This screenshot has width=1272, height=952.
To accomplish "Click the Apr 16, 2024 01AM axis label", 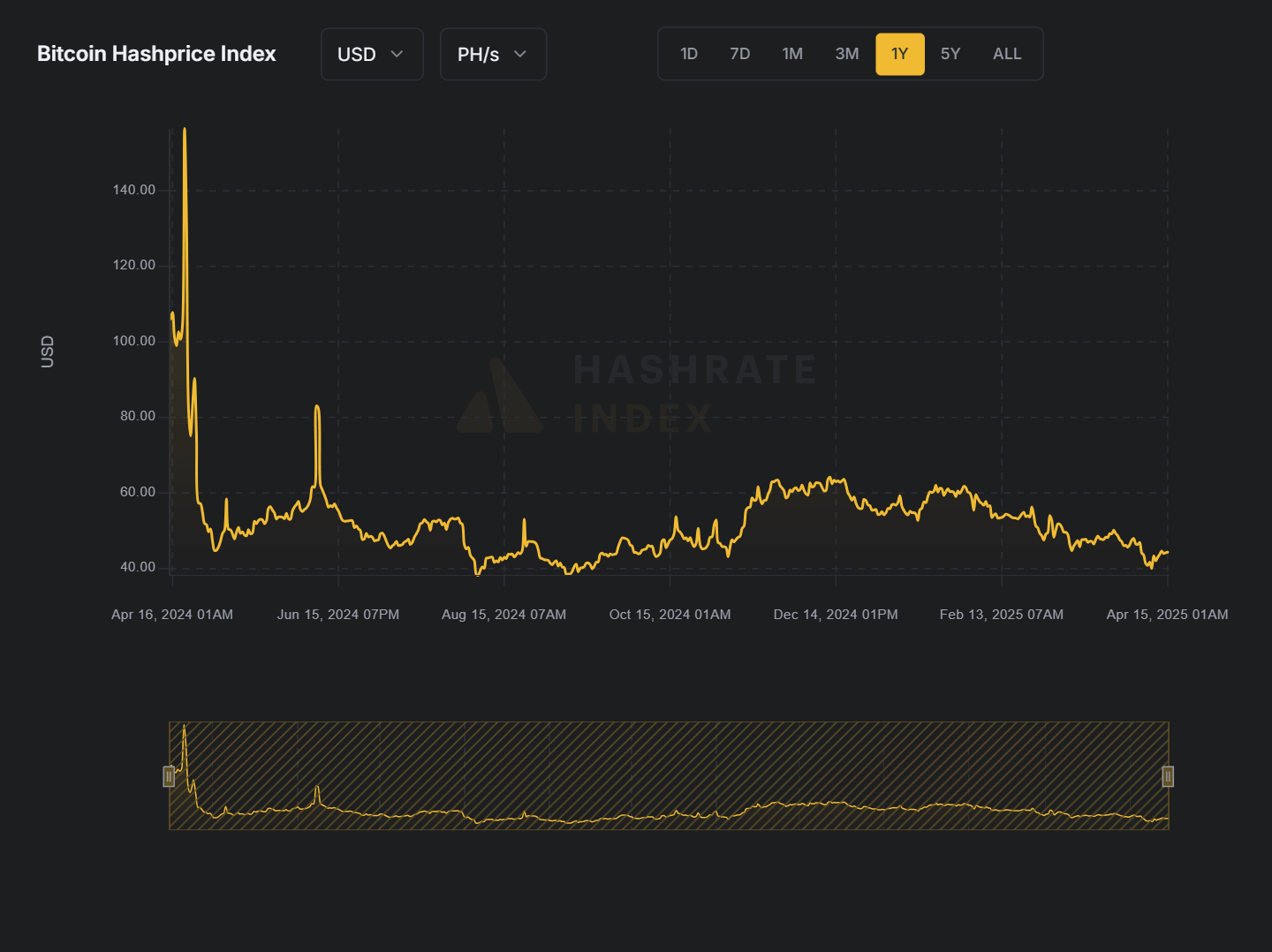I will 172,615.
